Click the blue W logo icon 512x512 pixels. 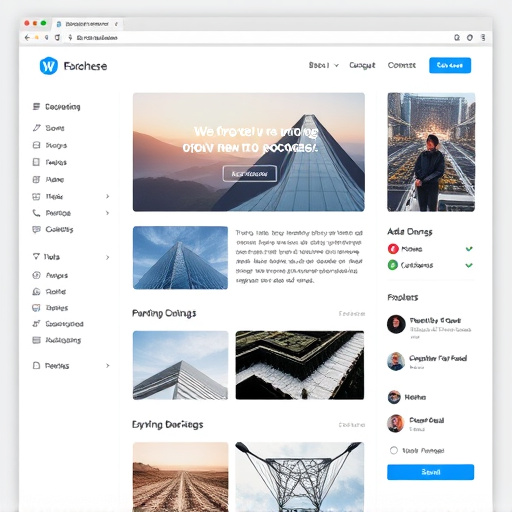click(x=49, y=66)
